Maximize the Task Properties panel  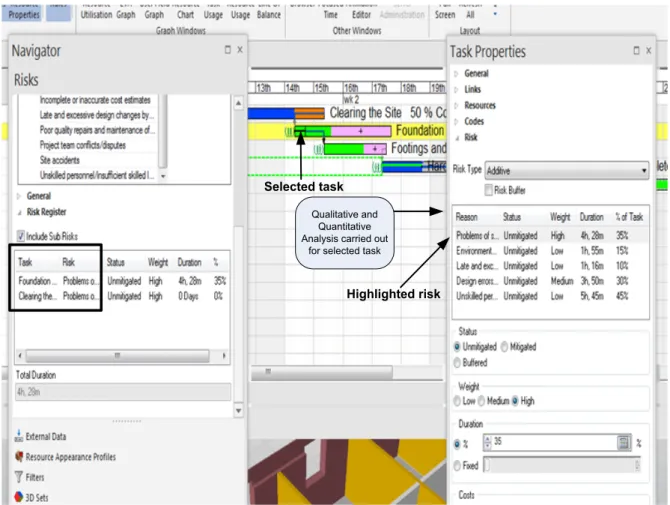[x=636, y=50]
